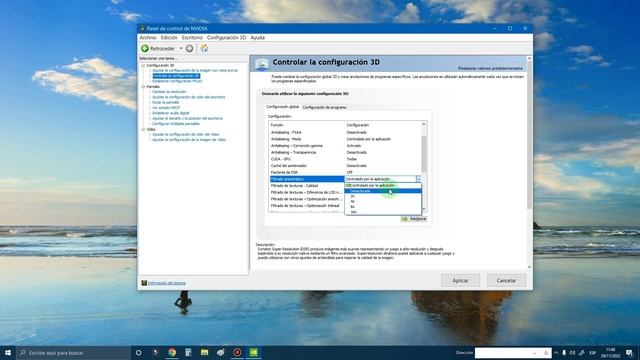The width and height of the screenshot is (640, 360).
Task: Open Configurar múltiples pantallas task
Action: click(x=176, y=124)
